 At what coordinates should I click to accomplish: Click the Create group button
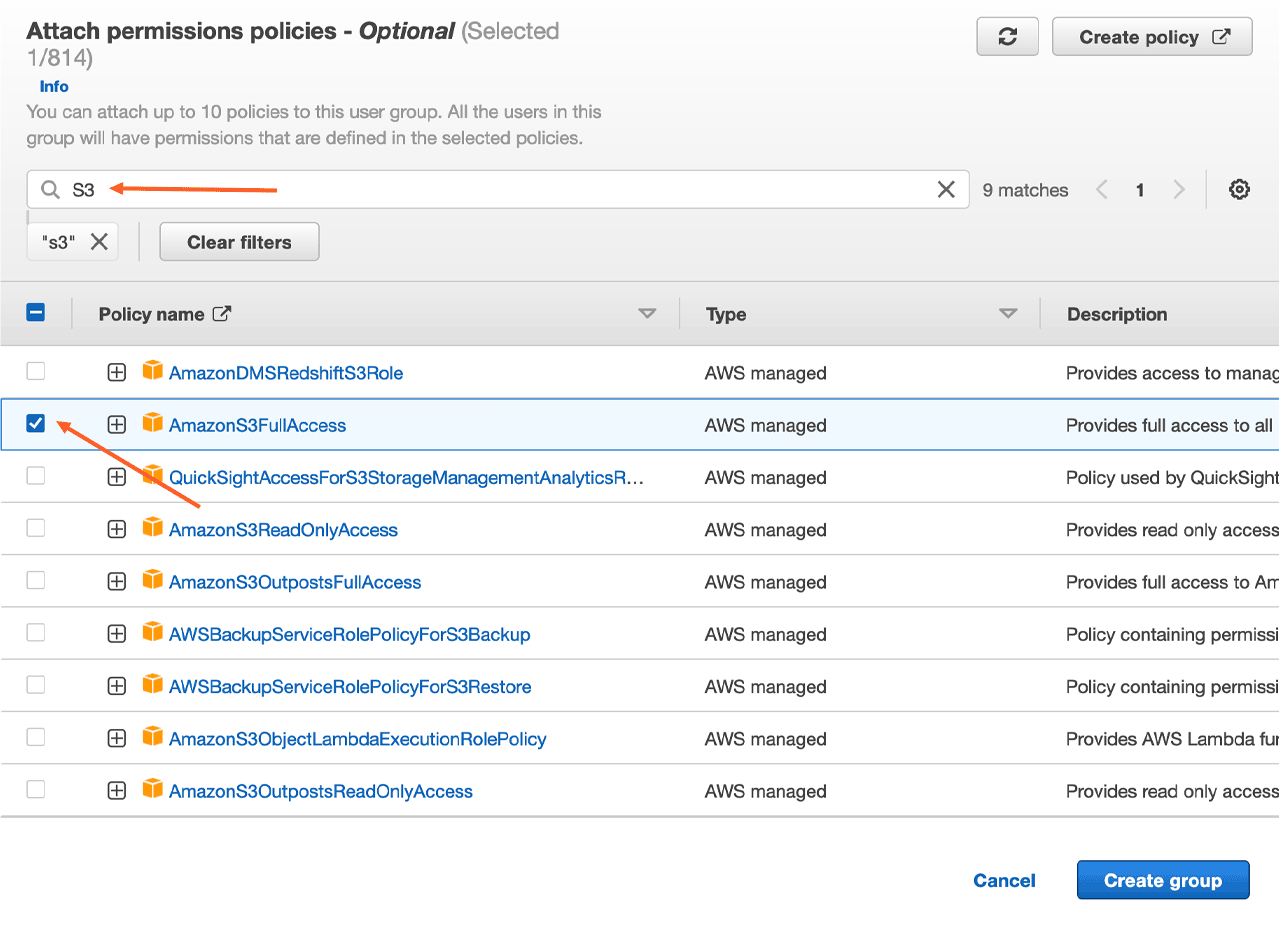pos(1162,880)
